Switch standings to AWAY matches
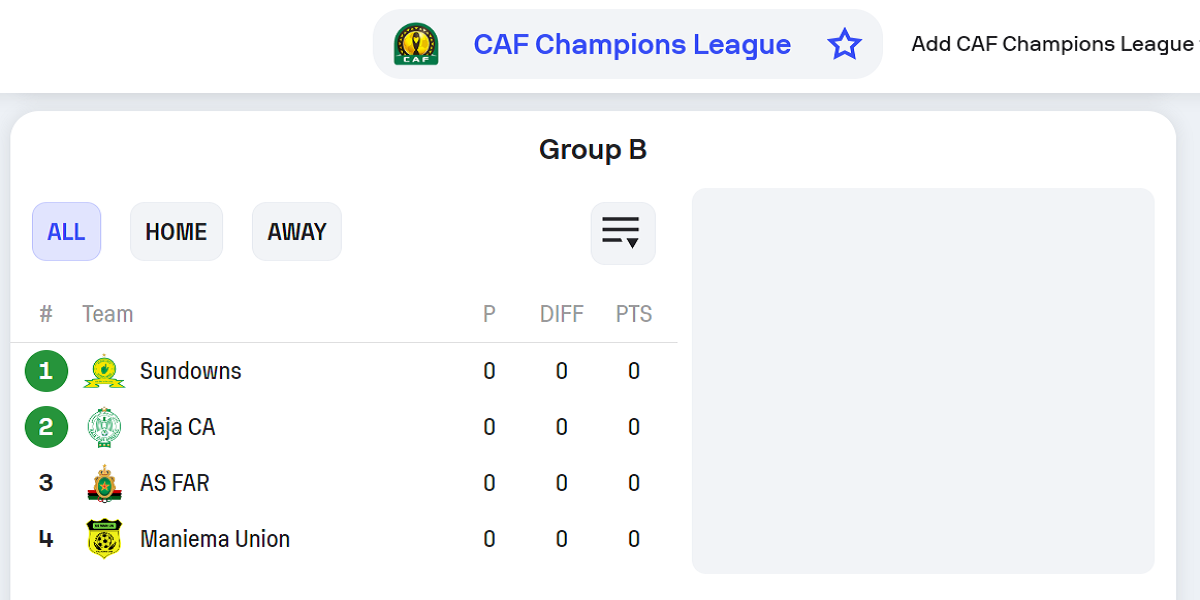 coord(297,232)
